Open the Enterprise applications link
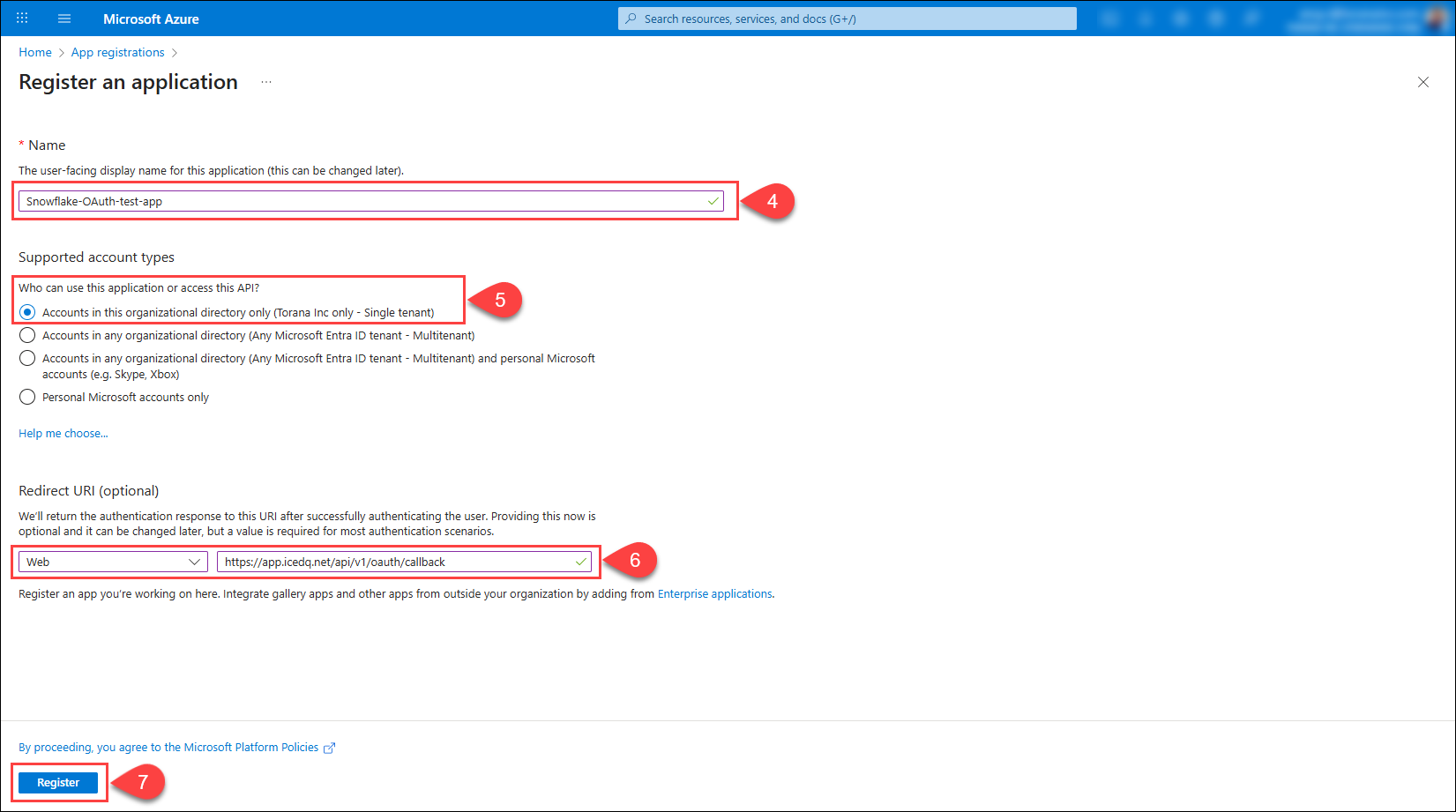This screenshot has height=812, width=1456. (714, 593)
